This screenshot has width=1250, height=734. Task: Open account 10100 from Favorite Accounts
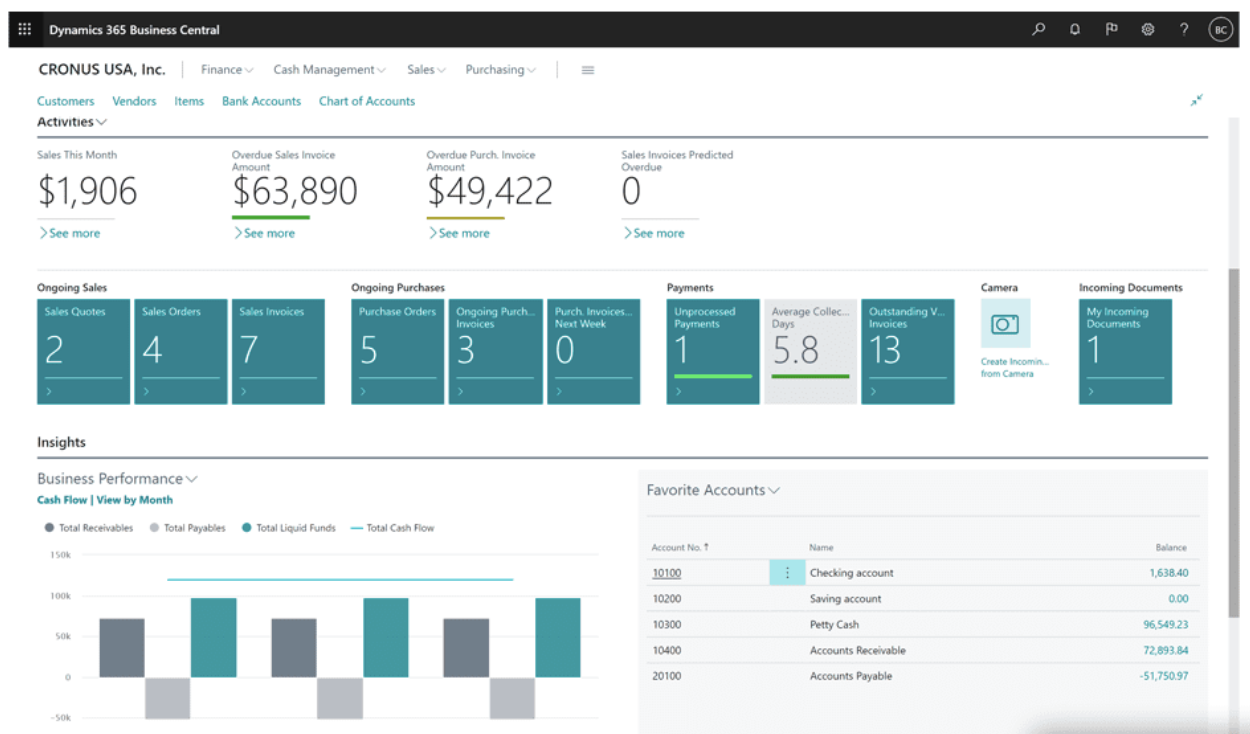click(666, 572)
